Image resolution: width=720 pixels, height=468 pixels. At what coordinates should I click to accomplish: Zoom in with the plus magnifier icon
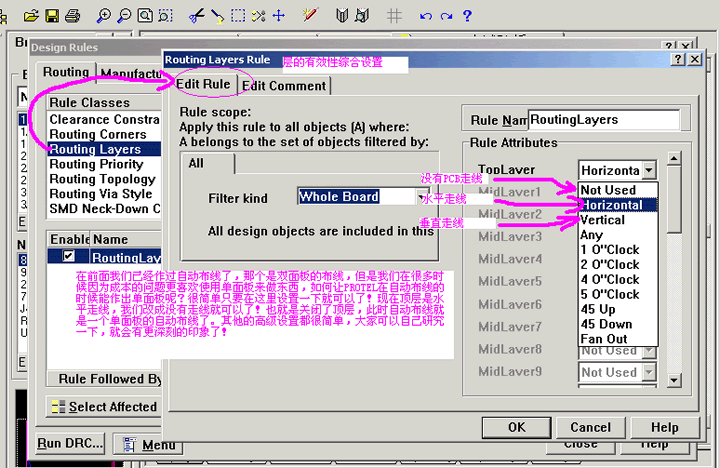pos(103,16)
